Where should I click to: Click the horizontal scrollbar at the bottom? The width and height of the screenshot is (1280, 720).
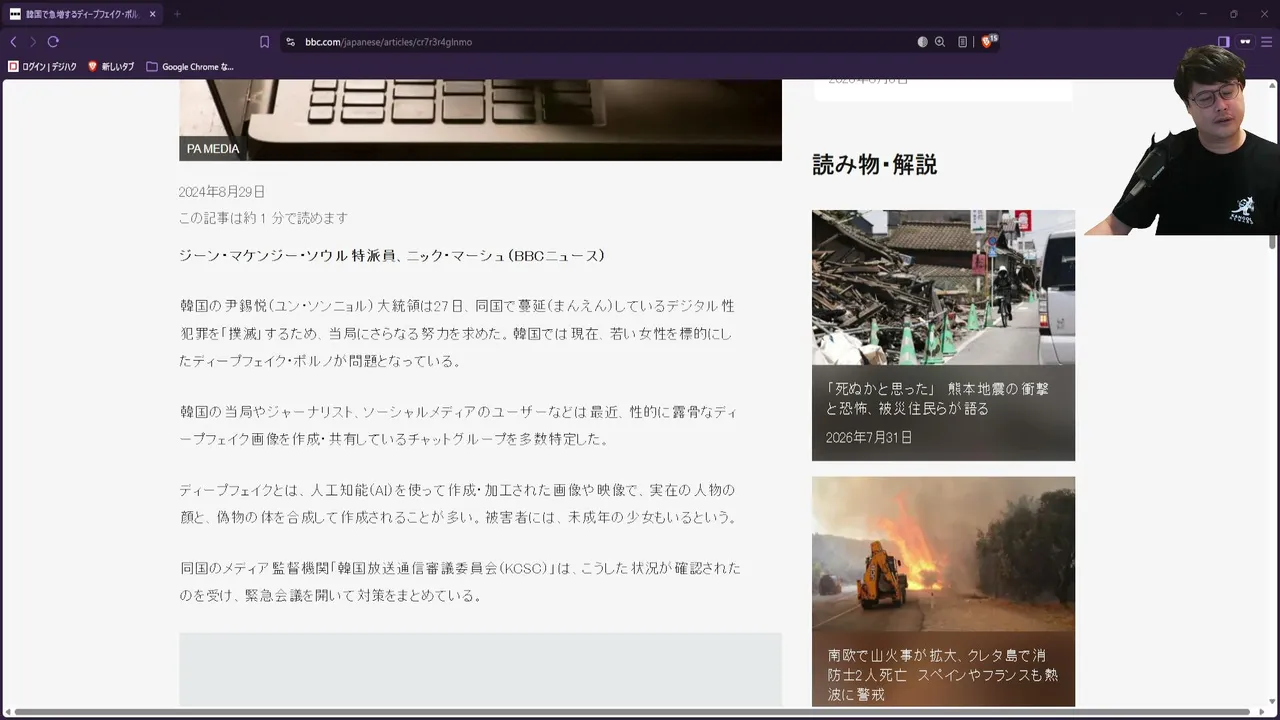(633, 712)
